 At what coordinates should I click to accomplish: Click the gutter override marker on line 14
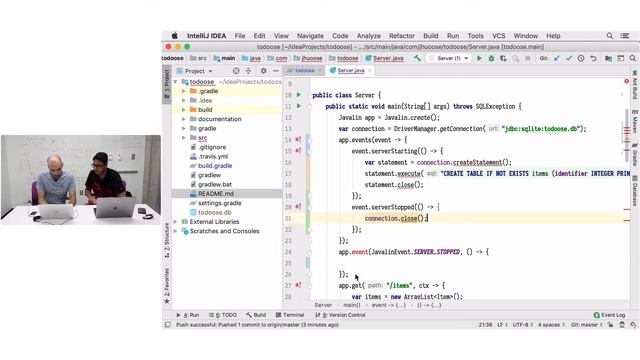tap(298, 140)
